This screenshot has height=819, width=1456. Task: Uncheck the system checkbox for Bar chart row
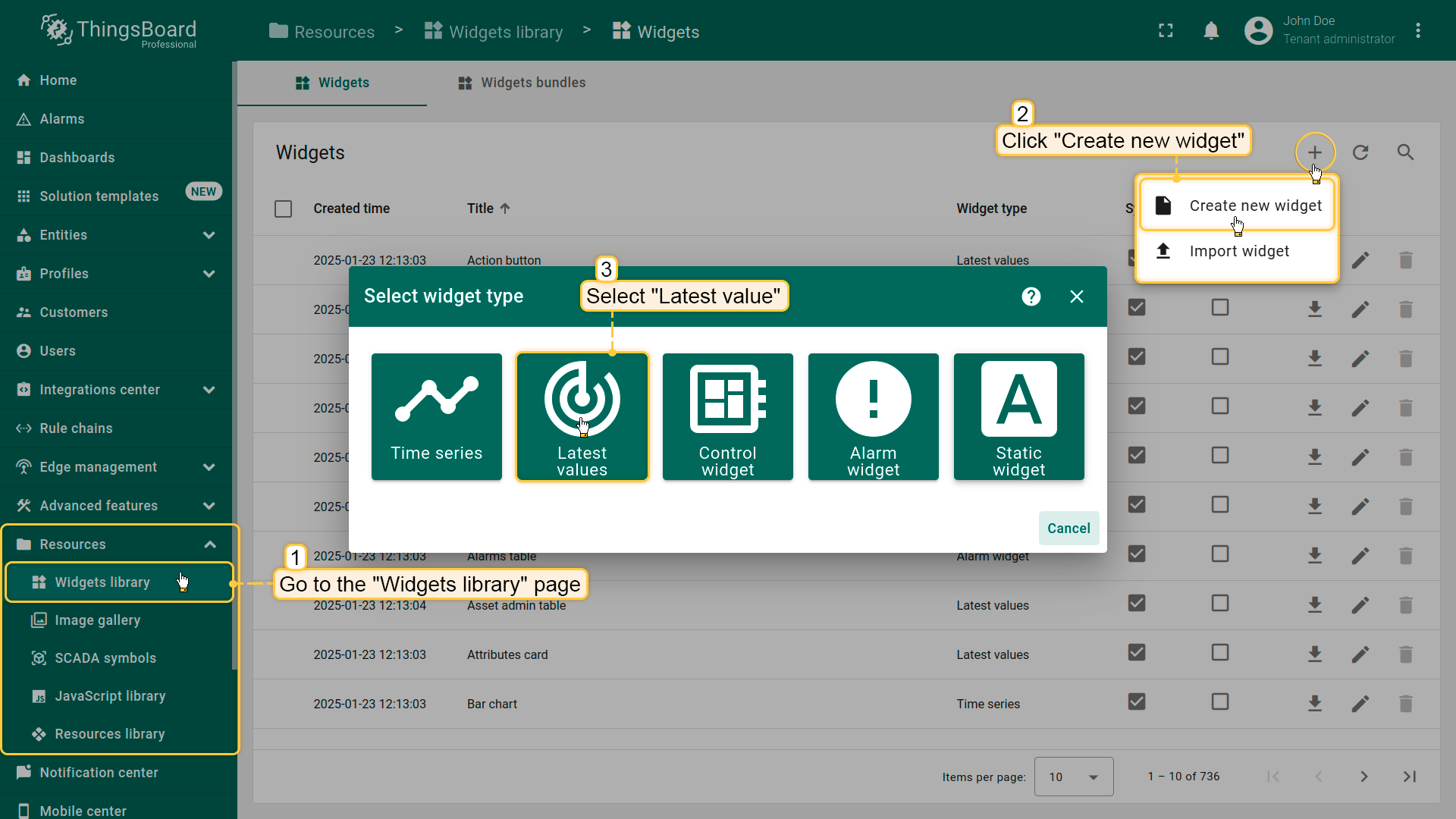pos(1136,702)
